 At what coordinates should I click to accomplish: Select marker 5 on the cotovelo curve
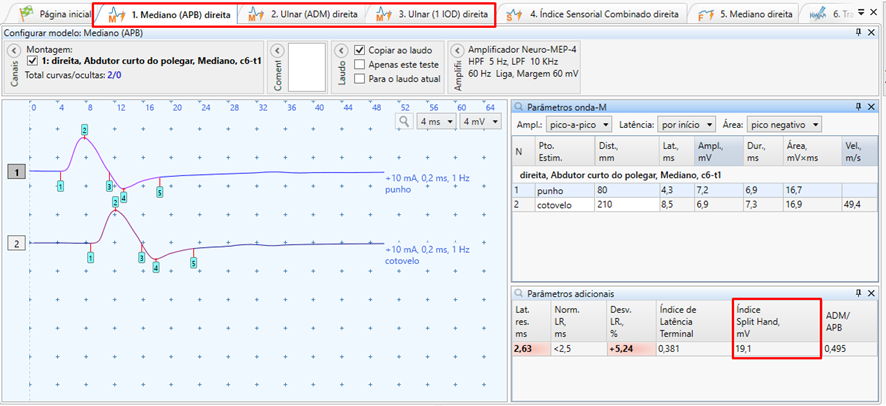tap(193, 263)
